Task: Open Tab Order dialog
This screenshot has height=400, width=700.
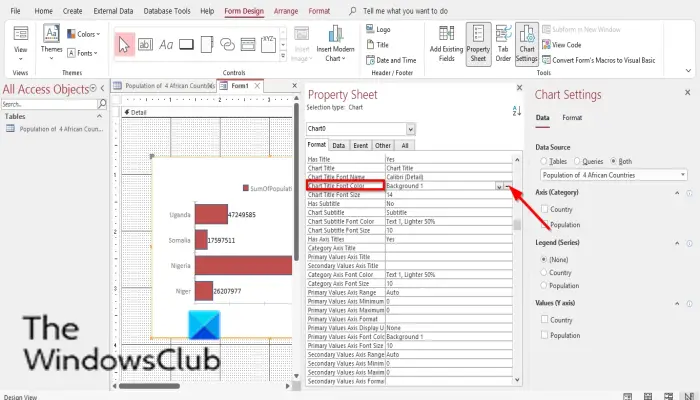Action: point(503,44)
